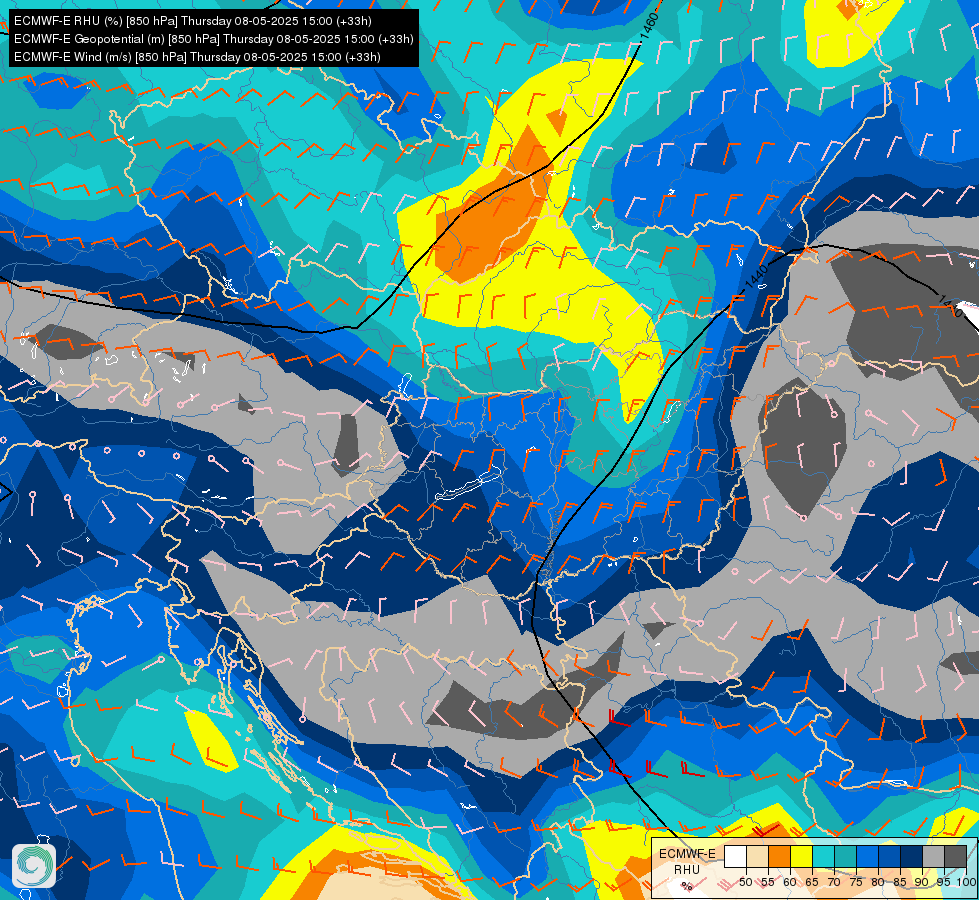Click the legend value 75
The width and height of the screenshot is (979, 900).
point(856,882)
